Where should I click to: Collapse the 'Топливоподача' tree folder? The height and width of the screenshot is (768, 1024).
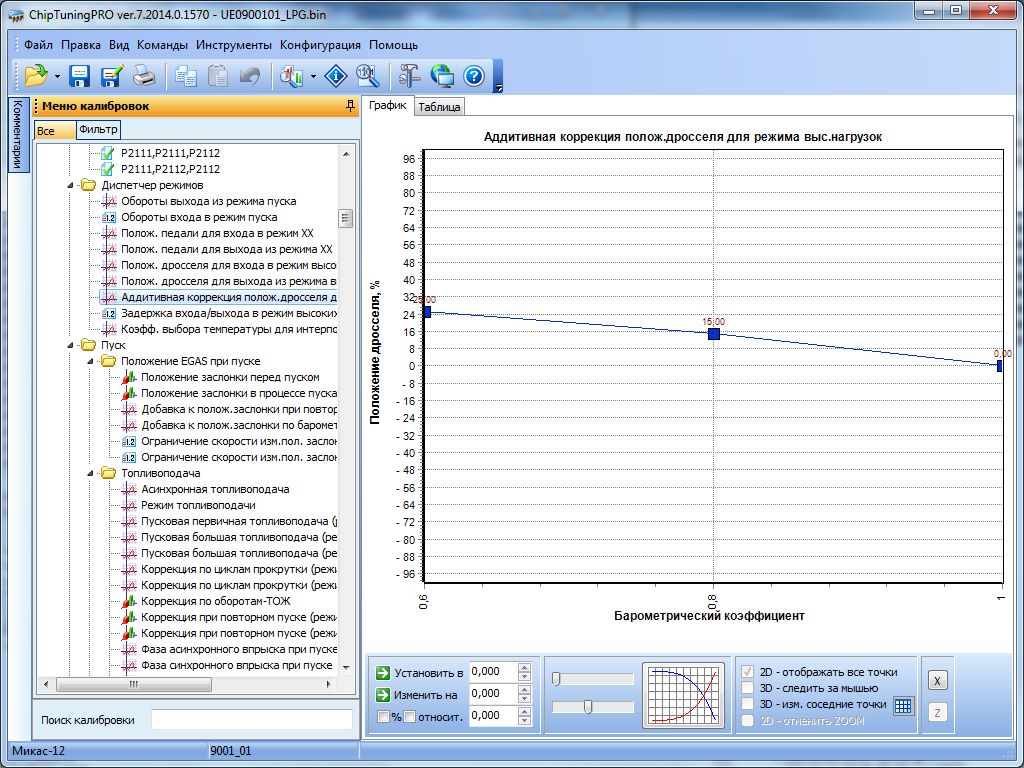point(90,473)
